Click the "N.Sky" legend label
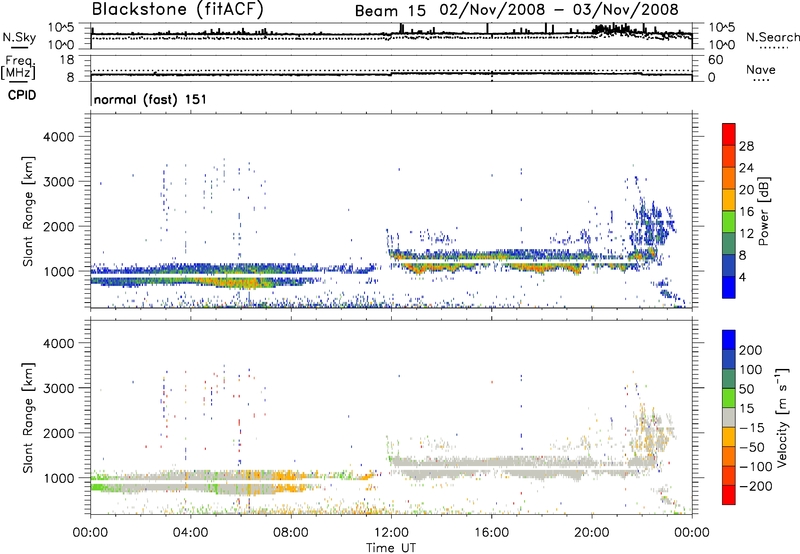Viewport: 800px width, 554px height. (19, 37)
